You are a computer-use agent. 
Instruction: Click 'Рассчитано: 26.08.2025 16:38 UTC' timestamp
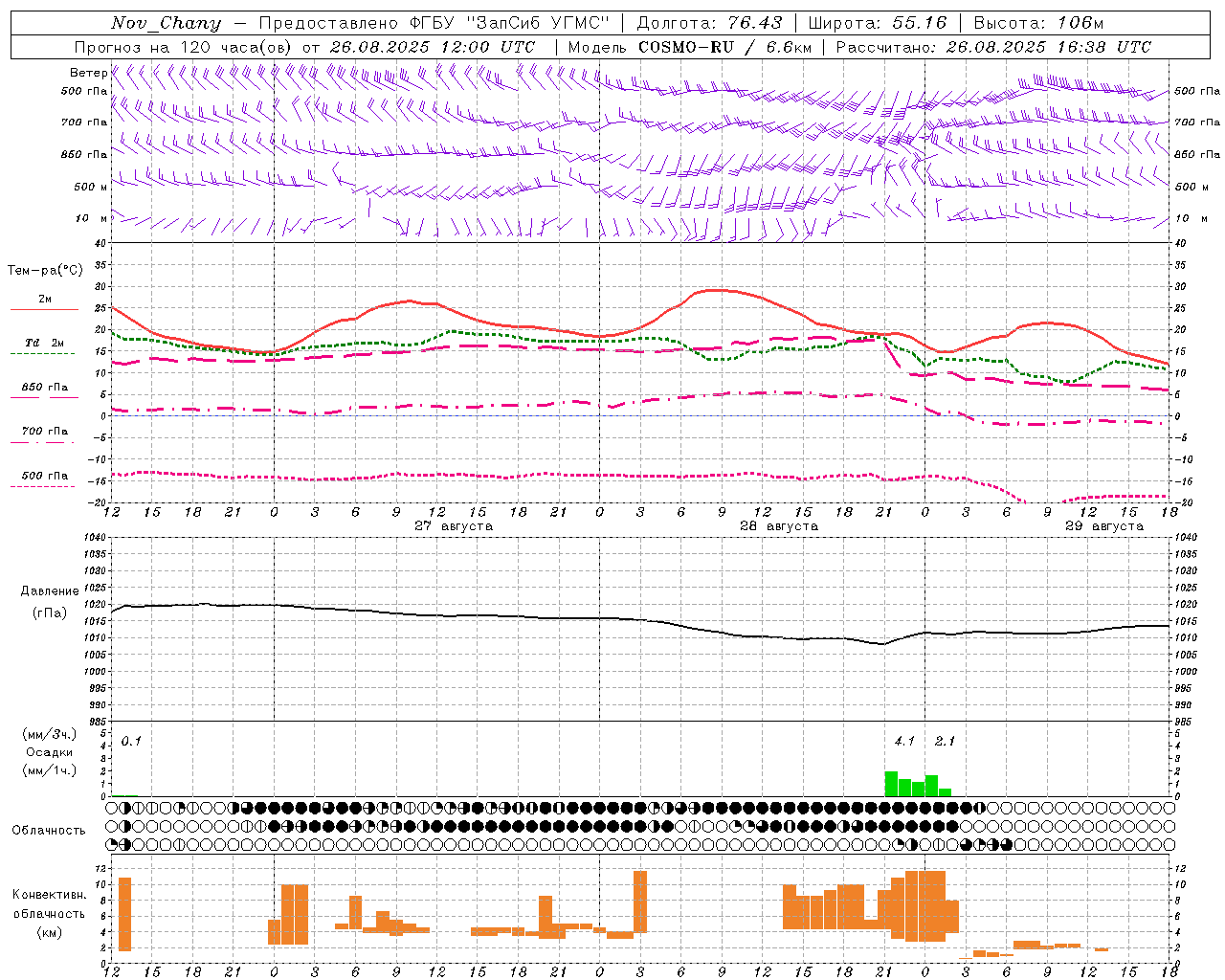(993, 47)
